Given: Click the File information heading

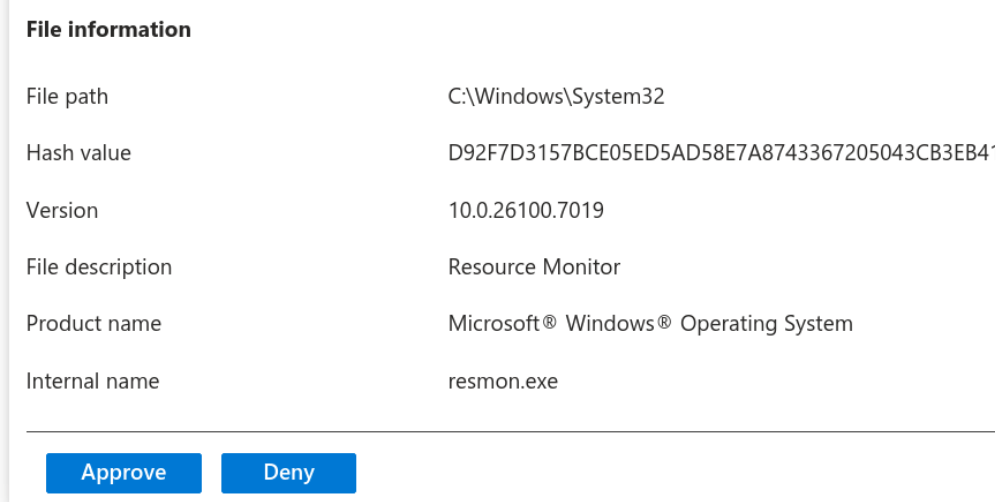Looking at the screenshot, I should point(108,30).
